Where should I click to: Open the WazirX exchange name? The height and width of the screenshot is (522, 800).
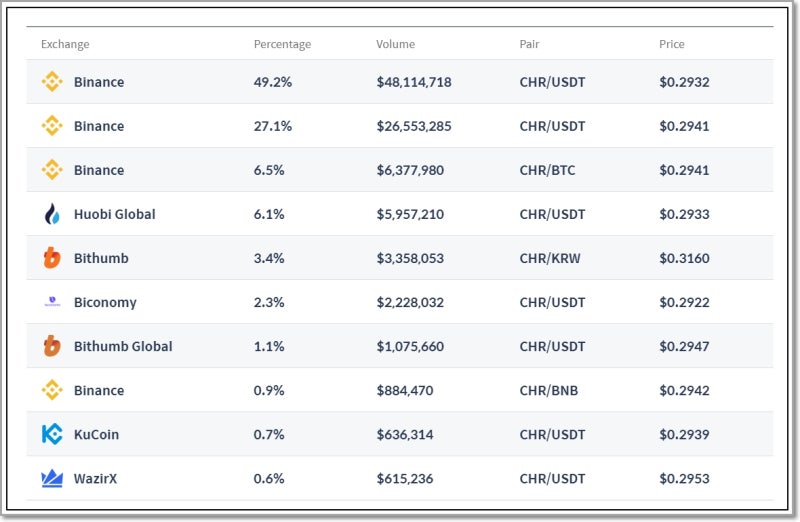[x=95, y=479]
